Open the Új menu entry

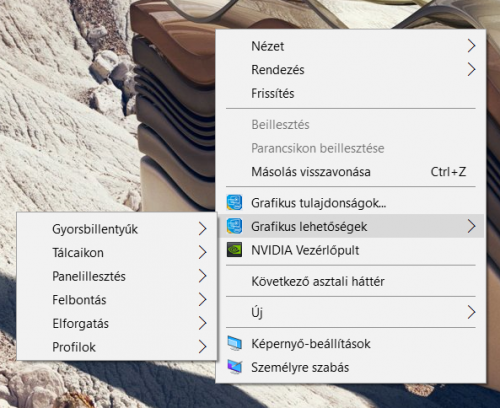(x=351, y=312)
